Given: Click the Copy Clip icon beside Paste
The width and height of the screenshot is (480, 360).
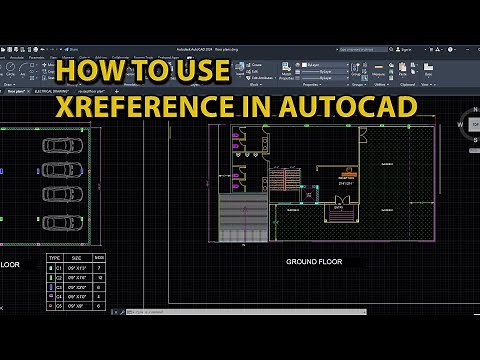Looking at the screenshot, I should (x=413, y=65).
